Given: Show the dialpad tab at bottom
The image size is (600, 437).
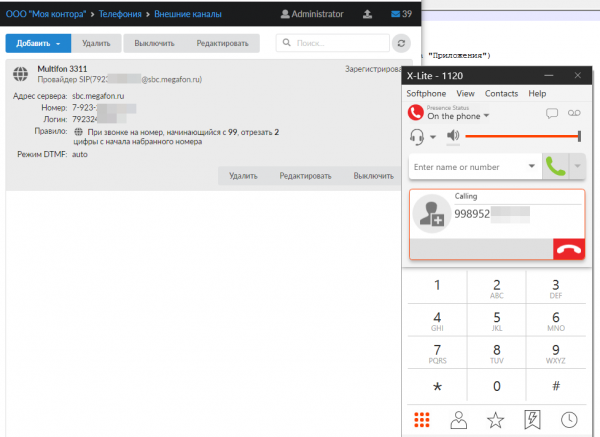Looking at the screenshot, I should click(x=423, y=420).
